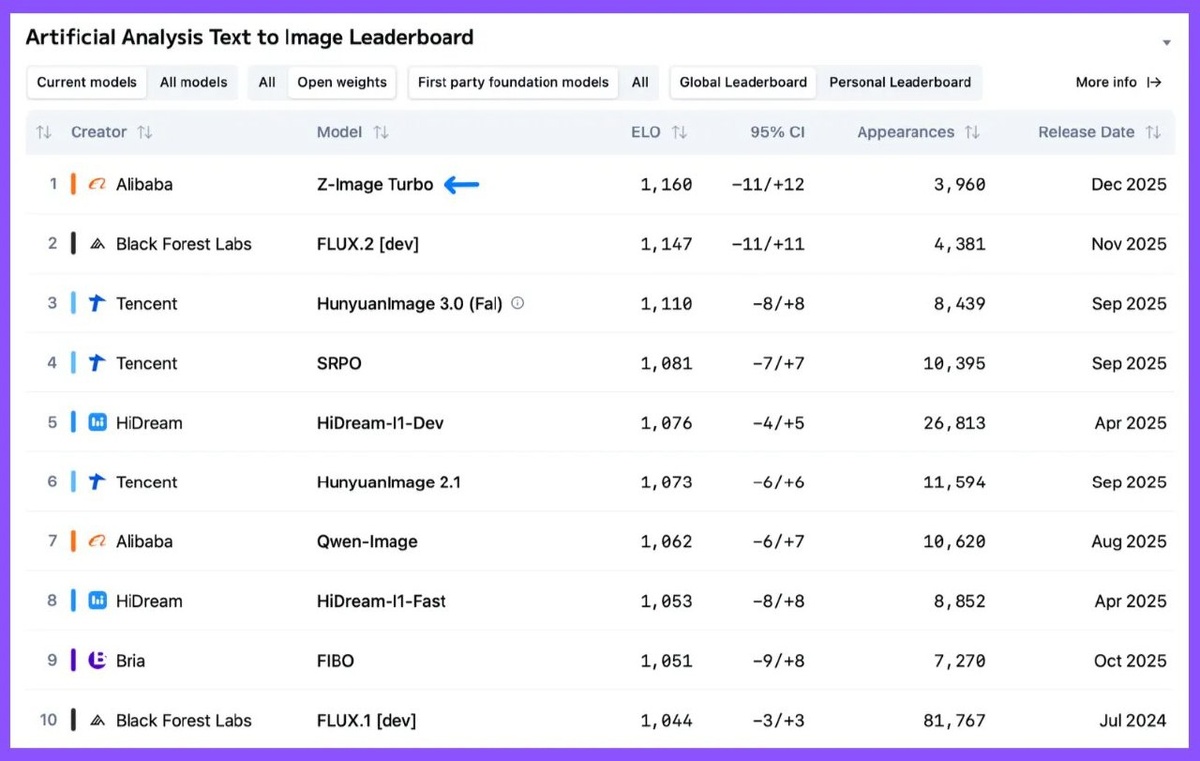
Task: Select the HiDream-I1-Fast model name
Action: coord(381,601)
